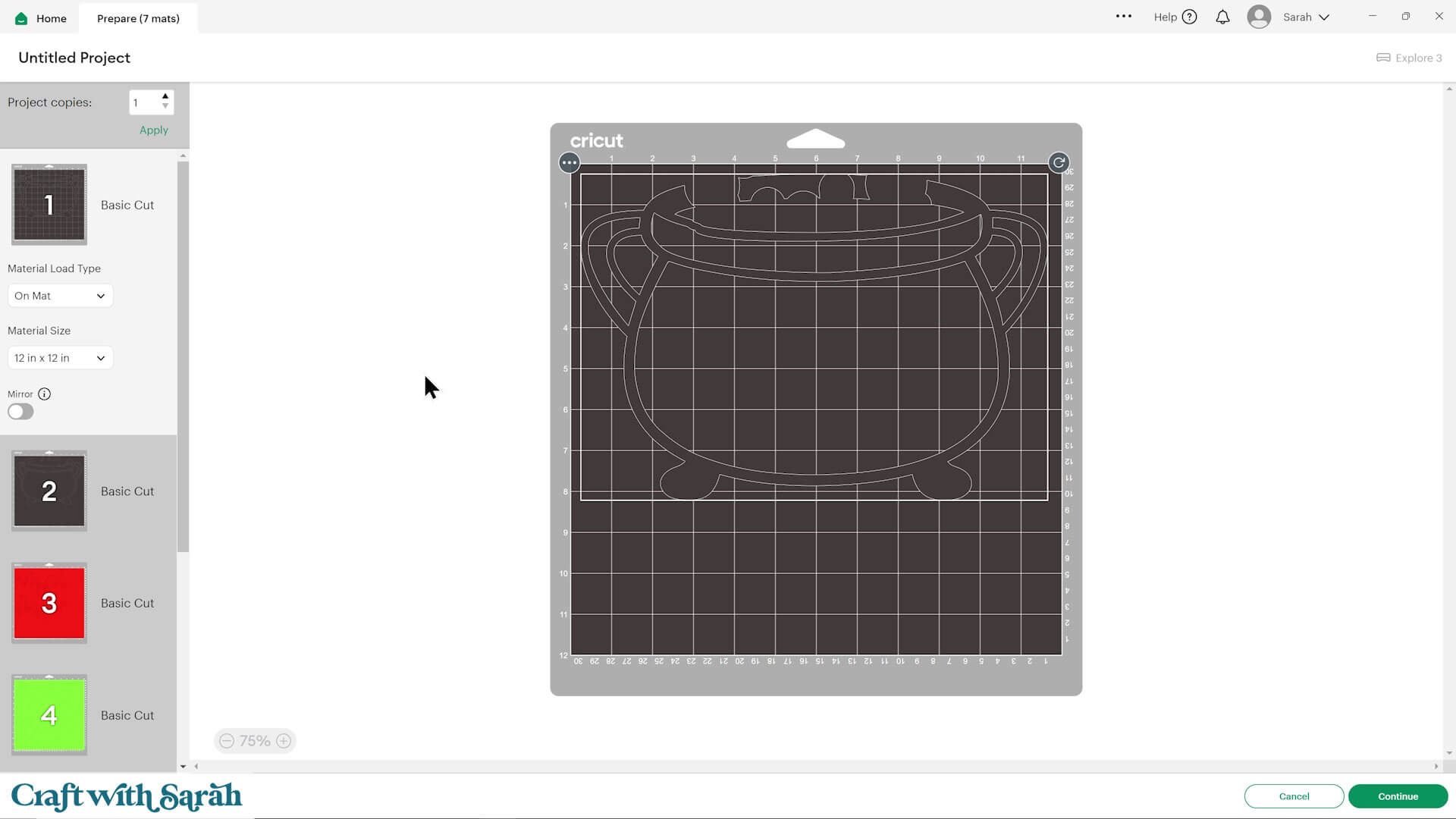The height and width of the screenshot is (819, 1456).
Task: Click the green Continue button
Action: pyautogui.click(x=1398, y=796)
